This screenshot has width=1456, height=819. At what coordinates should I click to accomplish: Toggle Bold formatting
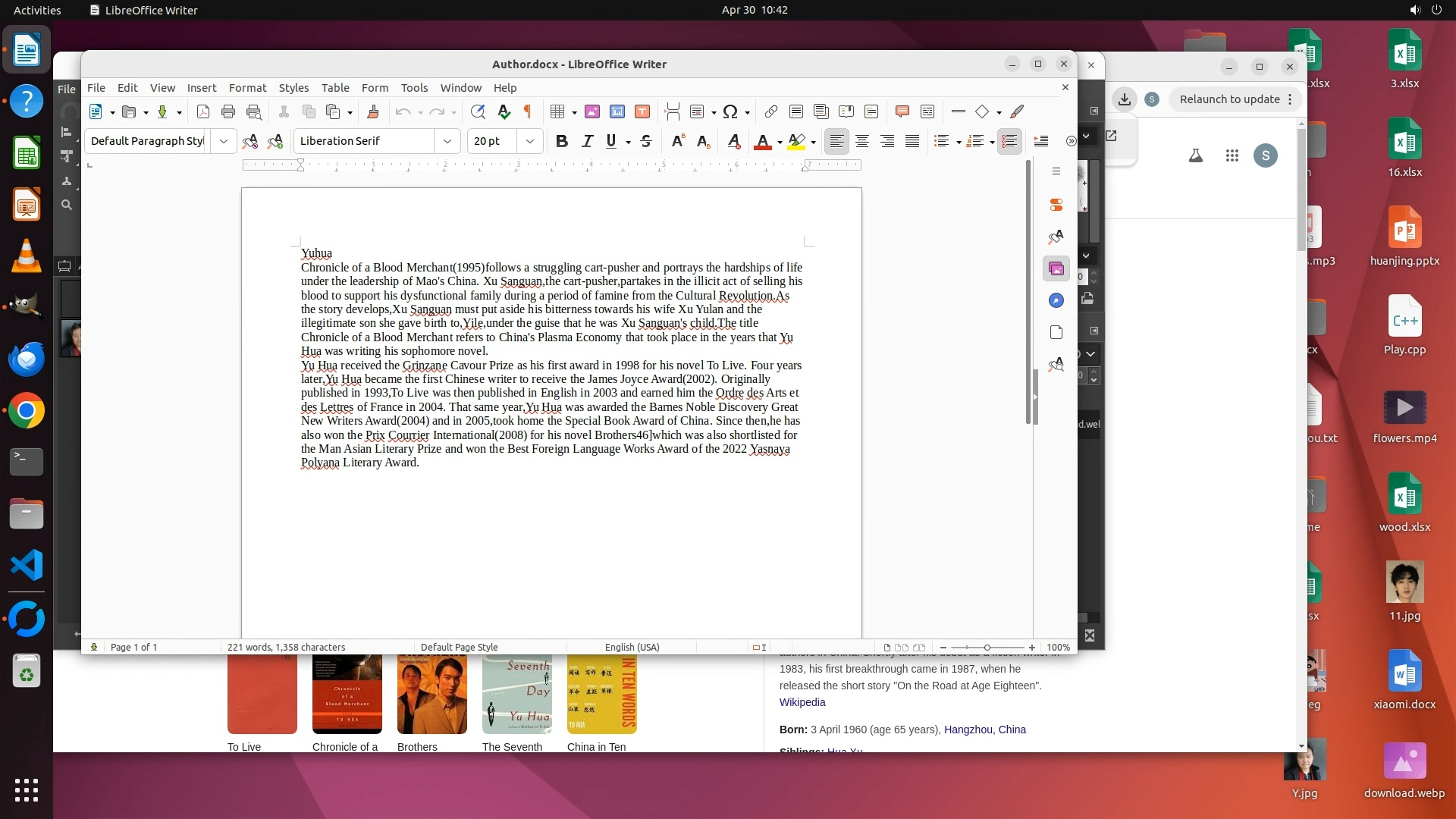pos(561,141)
